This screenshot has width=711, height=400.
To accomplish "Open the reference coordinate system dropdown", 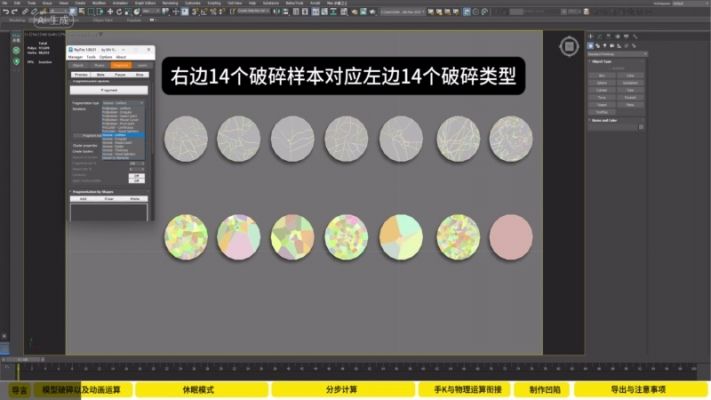I will pos(151,12).
